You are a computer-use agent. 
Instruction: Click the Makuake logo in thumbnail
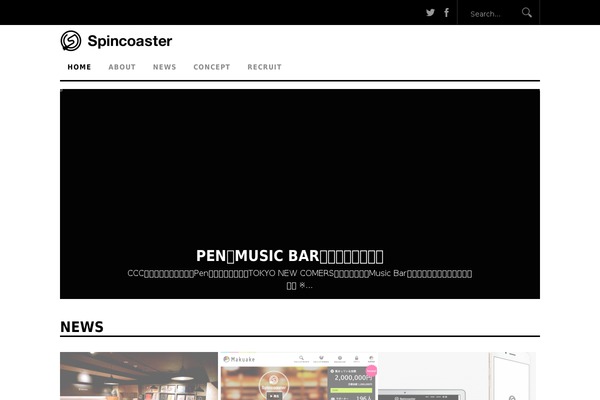coord(239,359)
